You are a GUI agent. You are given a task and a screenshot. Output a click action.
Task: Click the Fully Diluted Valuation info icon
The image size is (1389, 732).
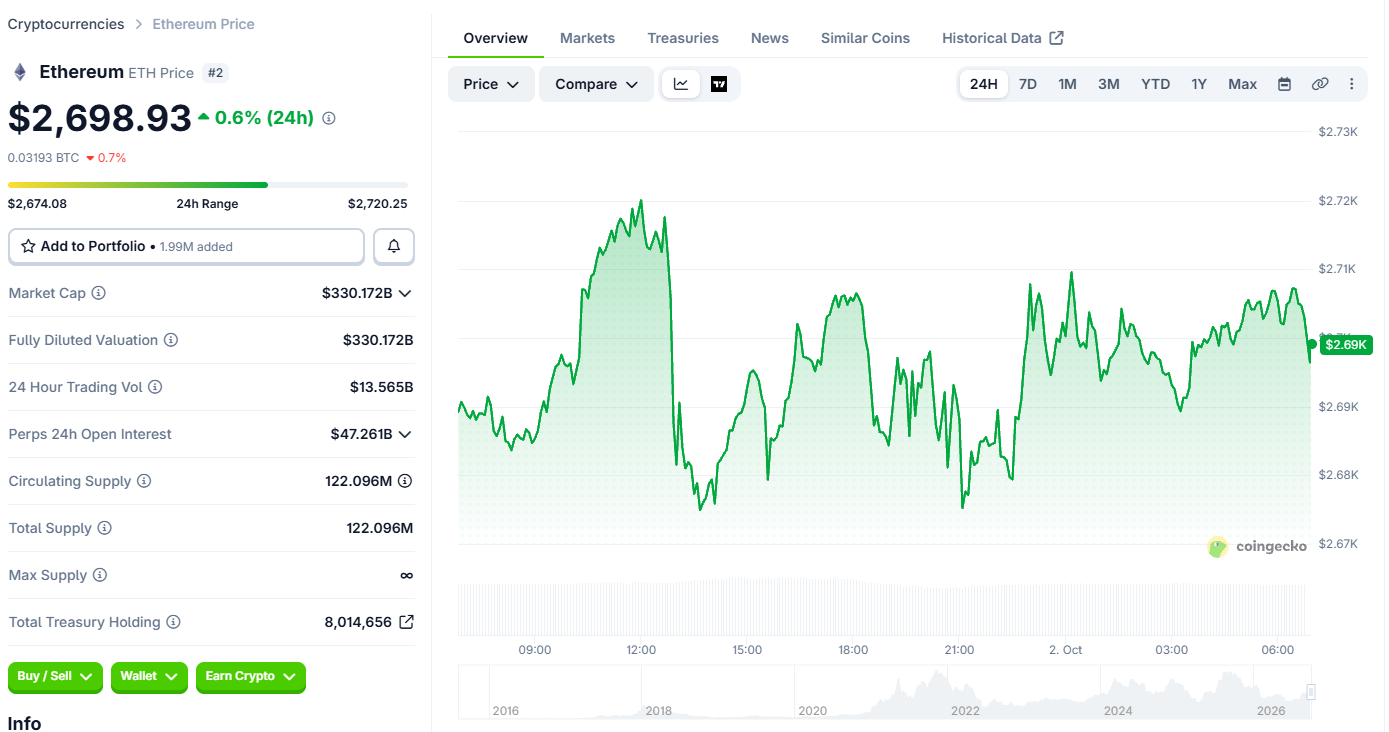171,340
